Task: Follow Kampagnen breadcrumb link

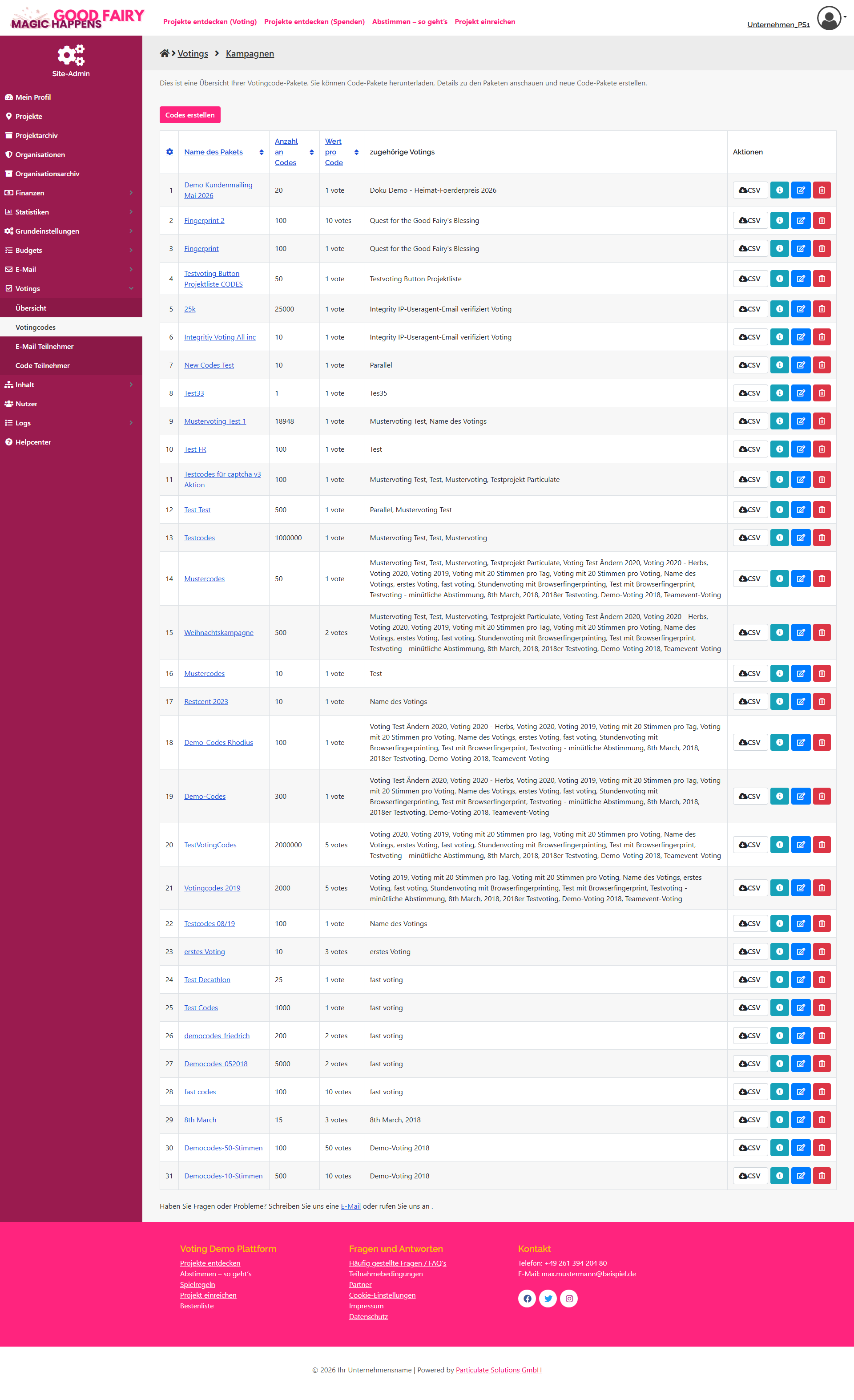Action: pyautogui.click(x=250, y=53)
